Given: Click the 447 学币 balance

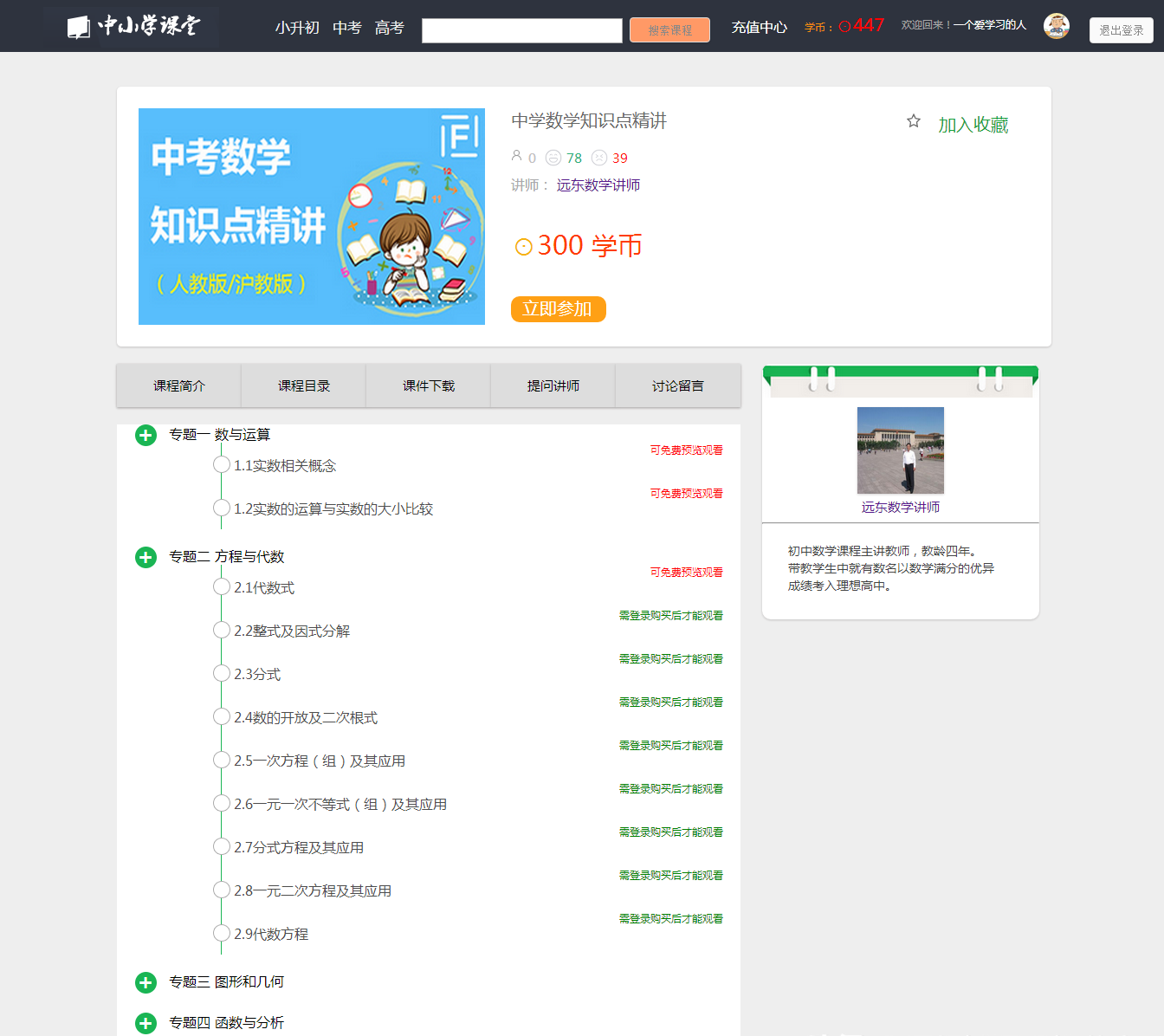Looking at the screenshot, I should (x=869, y=26).
